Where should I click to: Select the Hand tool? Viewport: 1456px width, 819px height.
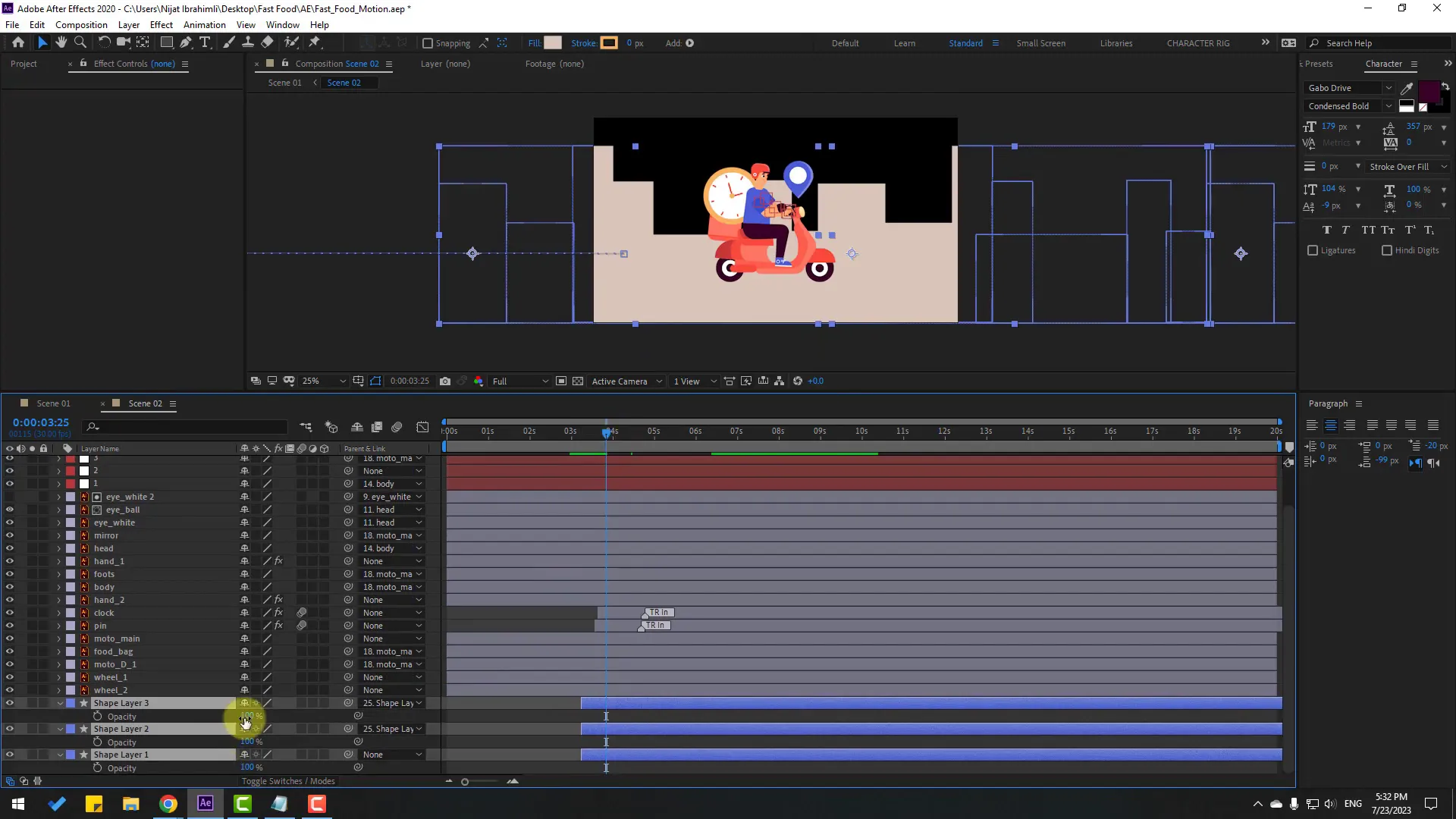pos(61,43)
